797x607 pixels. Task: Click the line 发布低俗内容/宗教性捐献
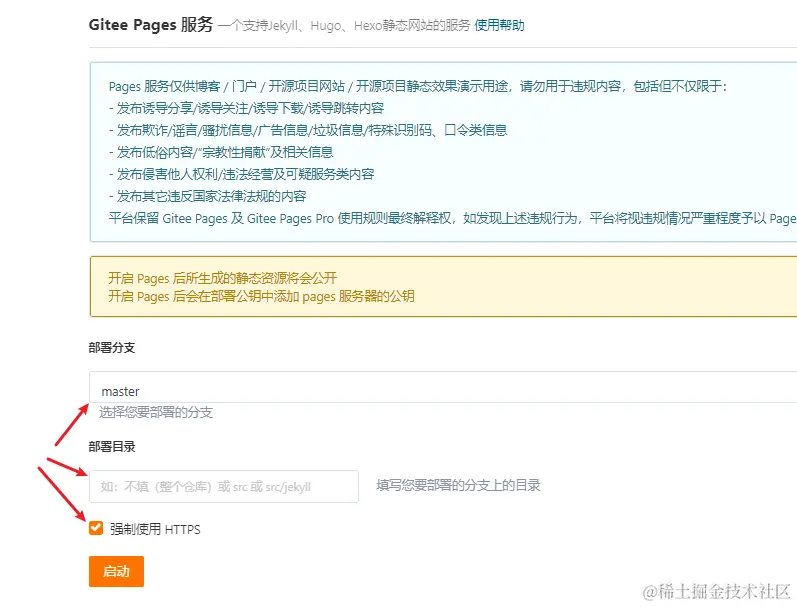click(x=221, y=152)
